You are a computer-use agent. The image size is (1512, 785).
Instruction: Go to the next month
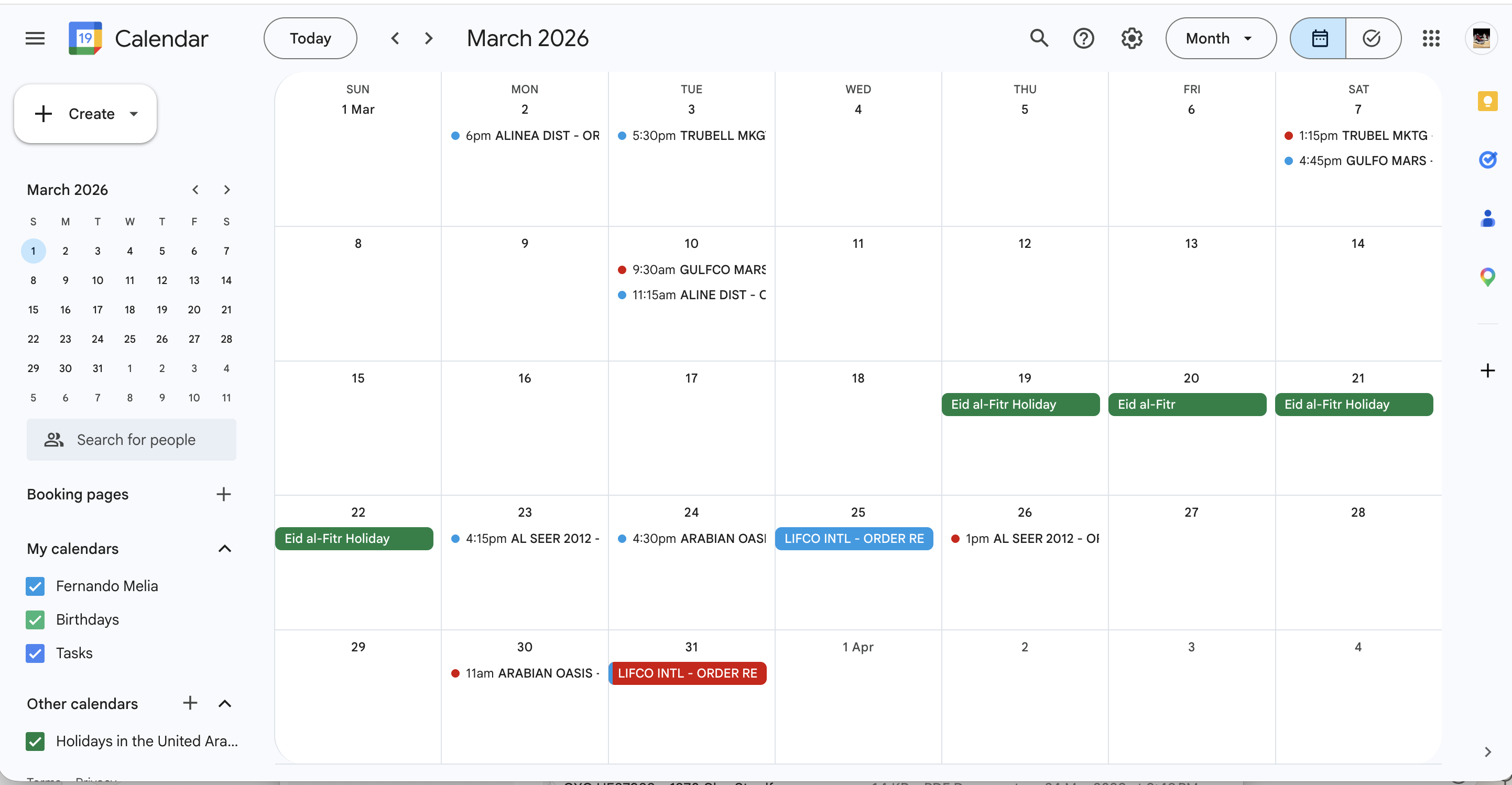coord(429,39)
